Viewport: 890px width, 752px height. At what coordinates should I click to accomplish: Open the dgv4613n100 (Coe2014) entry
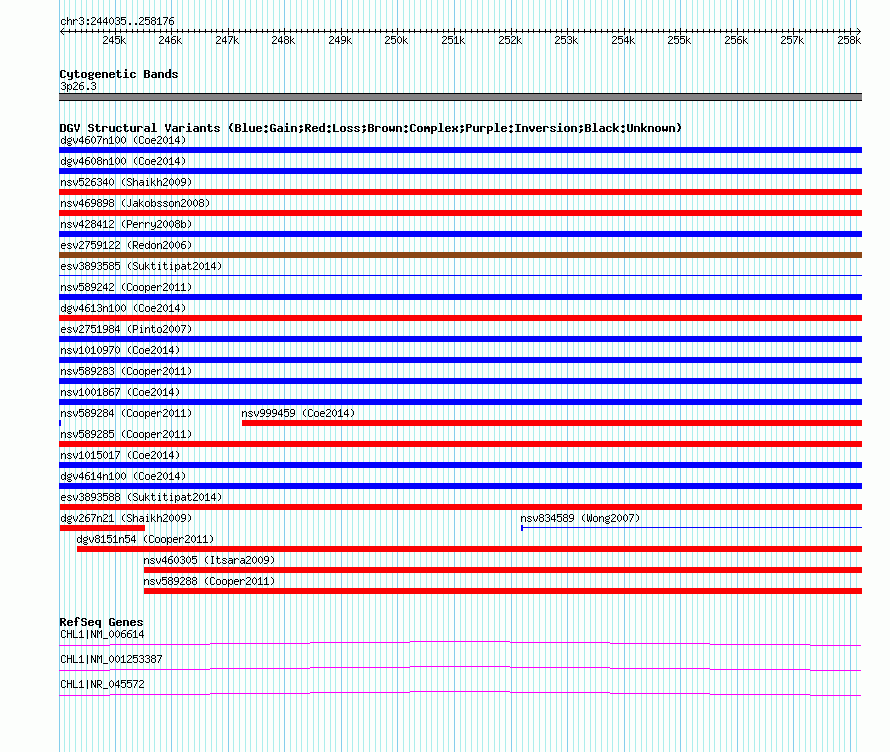123,308
